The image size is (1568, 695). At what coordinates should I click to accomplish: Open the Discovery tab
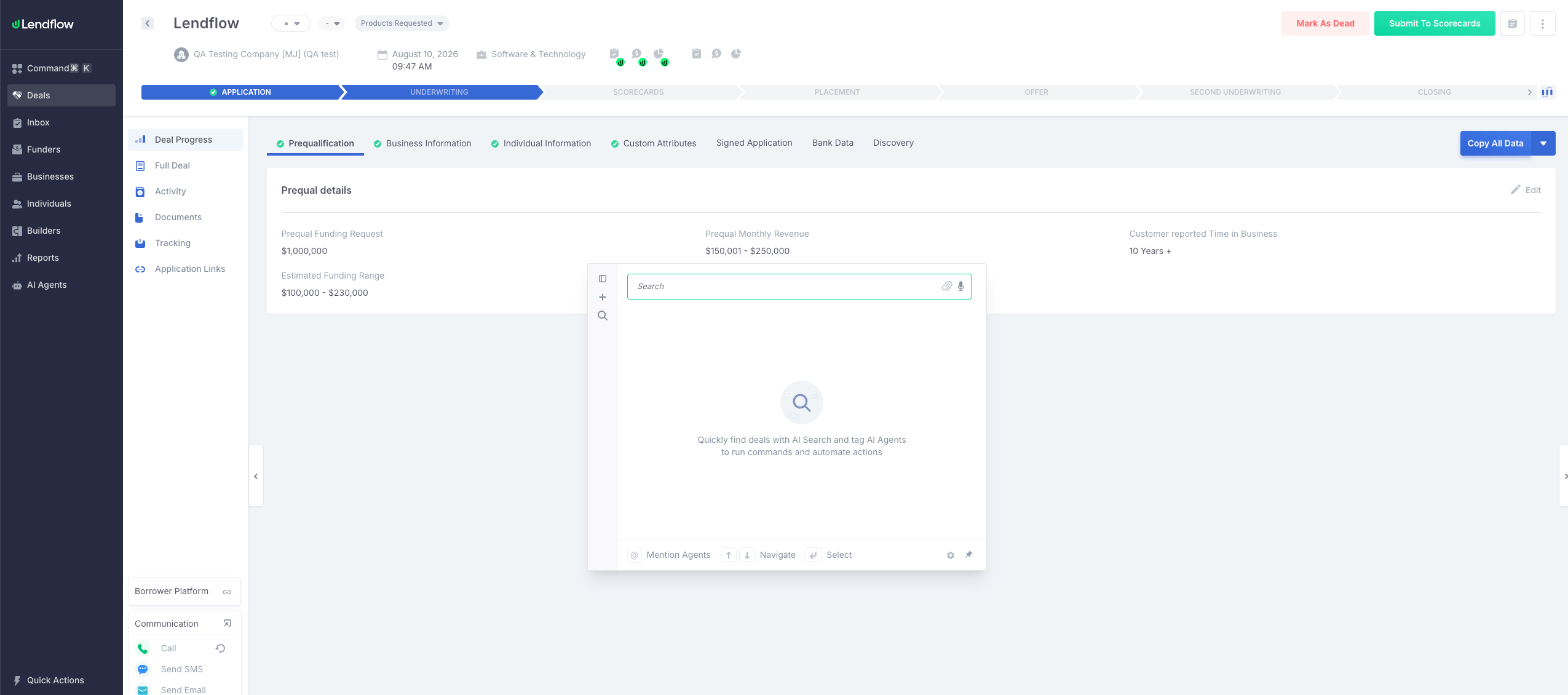[893, 143]
